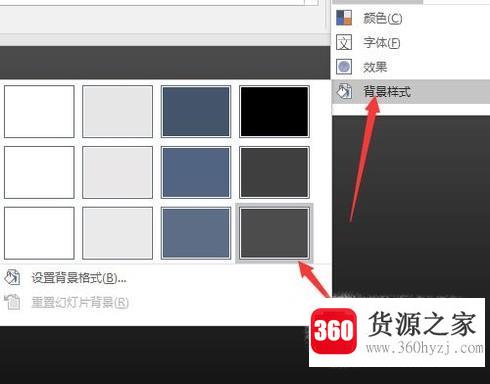Choose the light gray style in row one

[117, 111]
